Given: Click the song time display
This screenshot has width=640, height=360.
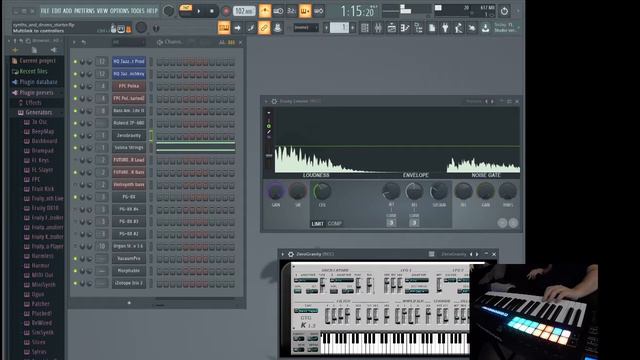Looking at the screenshot, I should pos(357,11).
